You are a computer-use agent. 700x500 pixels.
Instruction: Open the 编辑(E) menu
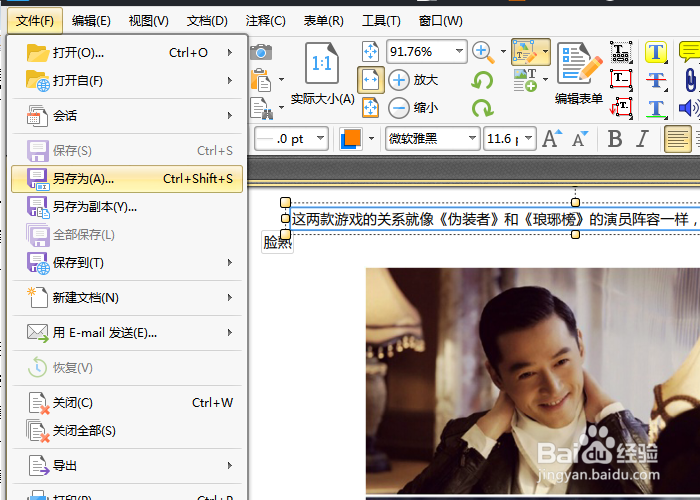tap(91, 21)
